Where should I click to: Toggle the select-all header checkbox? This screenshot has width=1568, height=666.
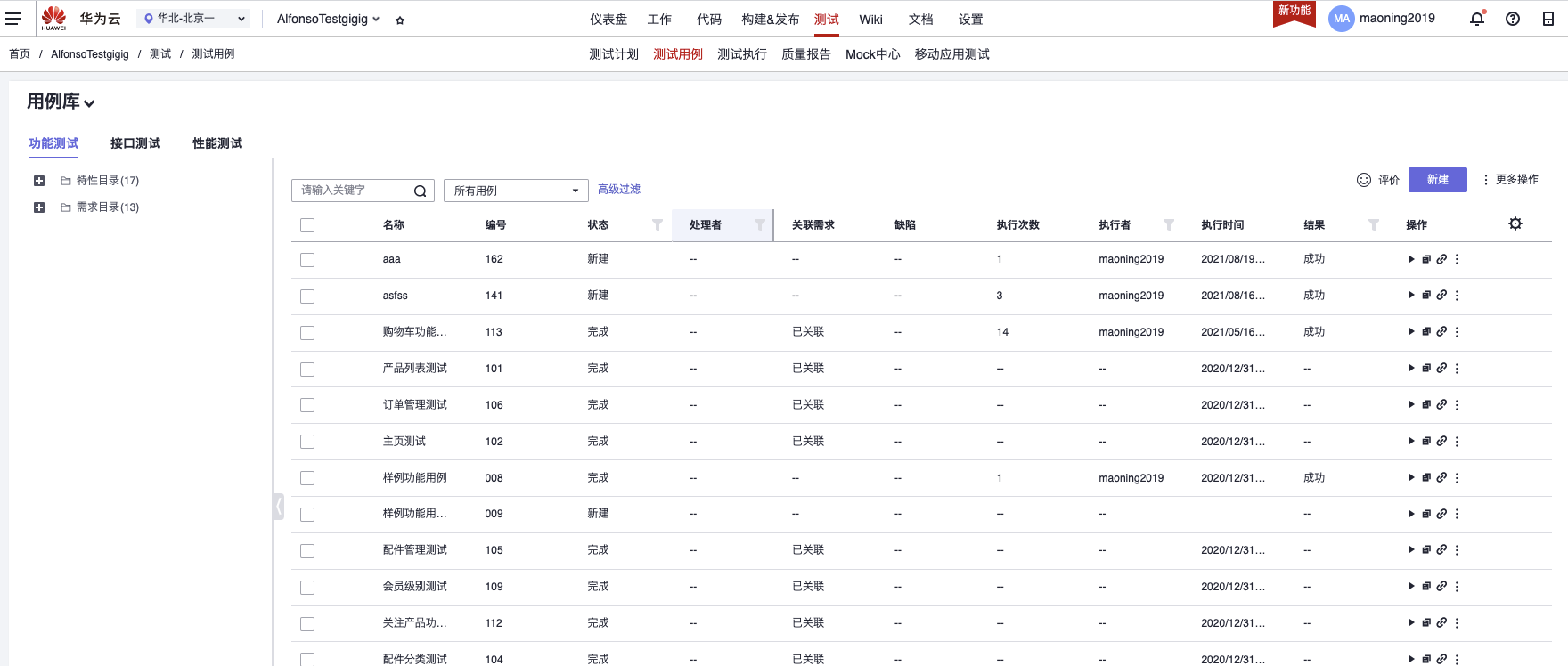pos(307,225)
